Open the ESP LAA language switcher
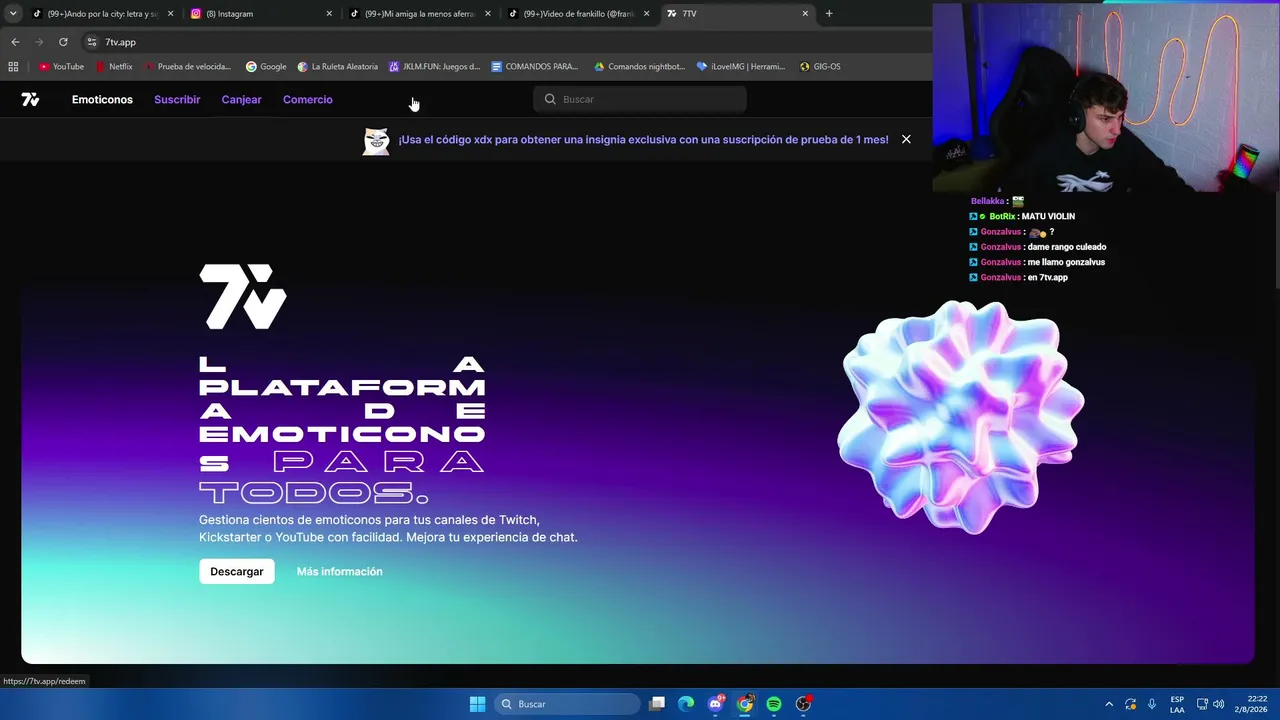 coord(1177,704)
